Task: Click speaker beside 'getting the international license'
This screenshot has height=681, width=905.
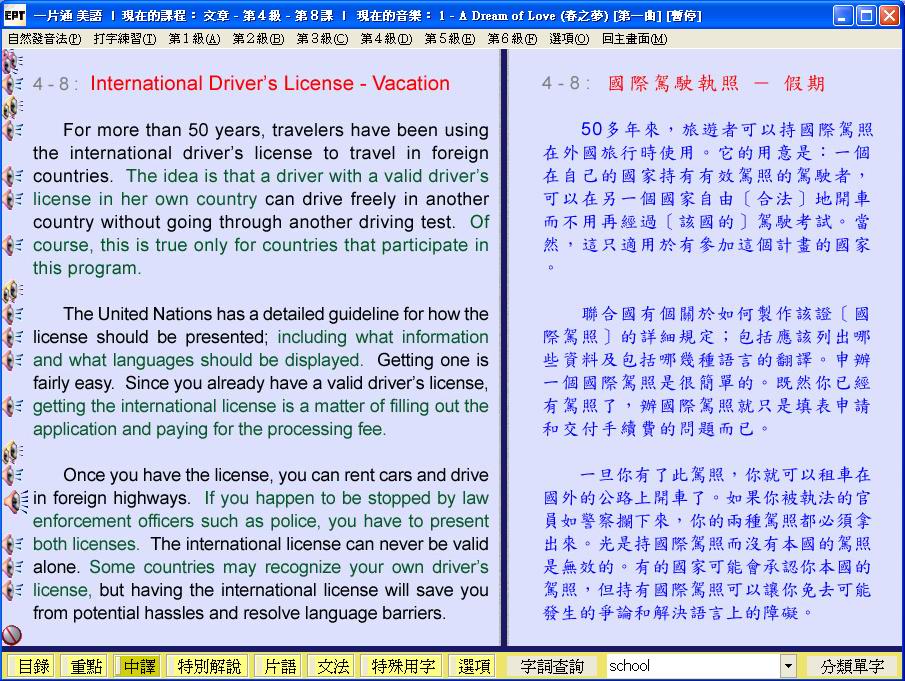Action: point(13,406)
